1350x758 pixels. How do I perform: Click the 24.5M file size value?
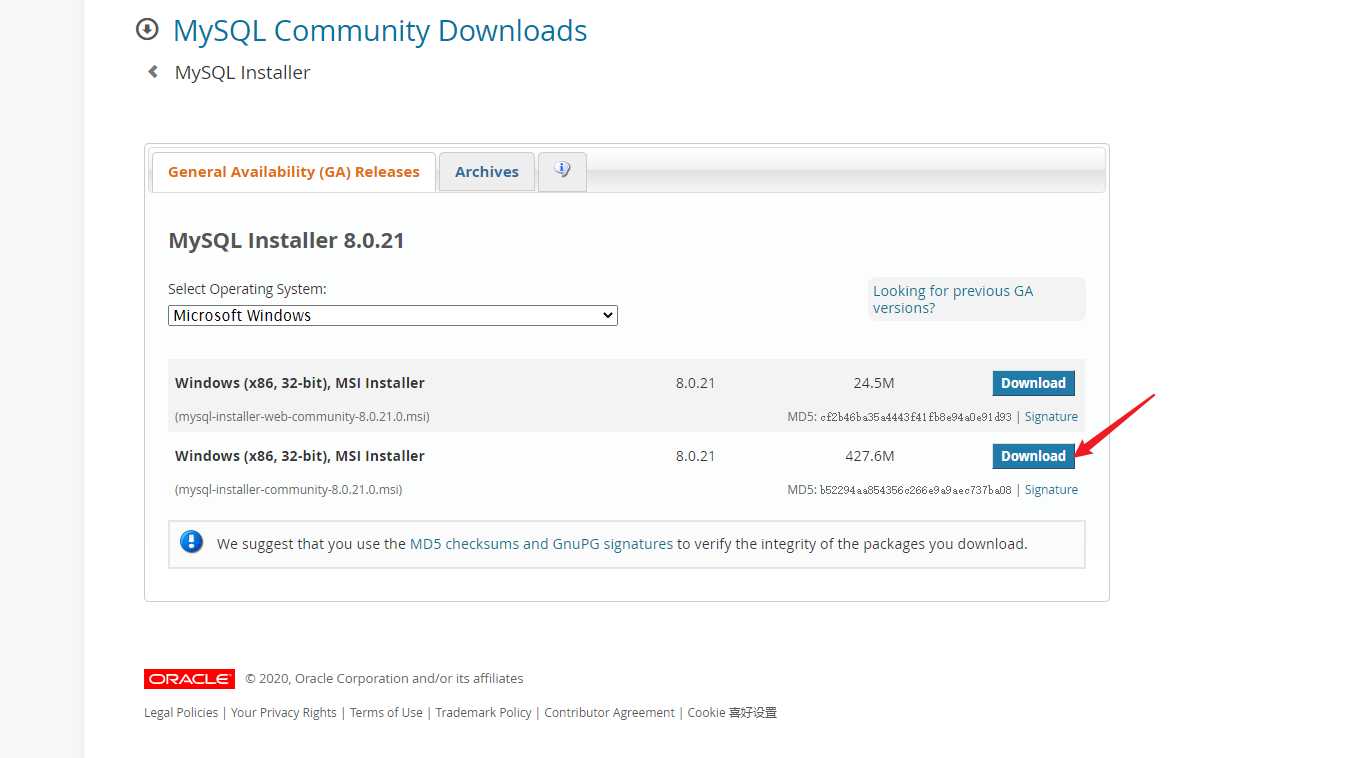click(x=874, y=383)
